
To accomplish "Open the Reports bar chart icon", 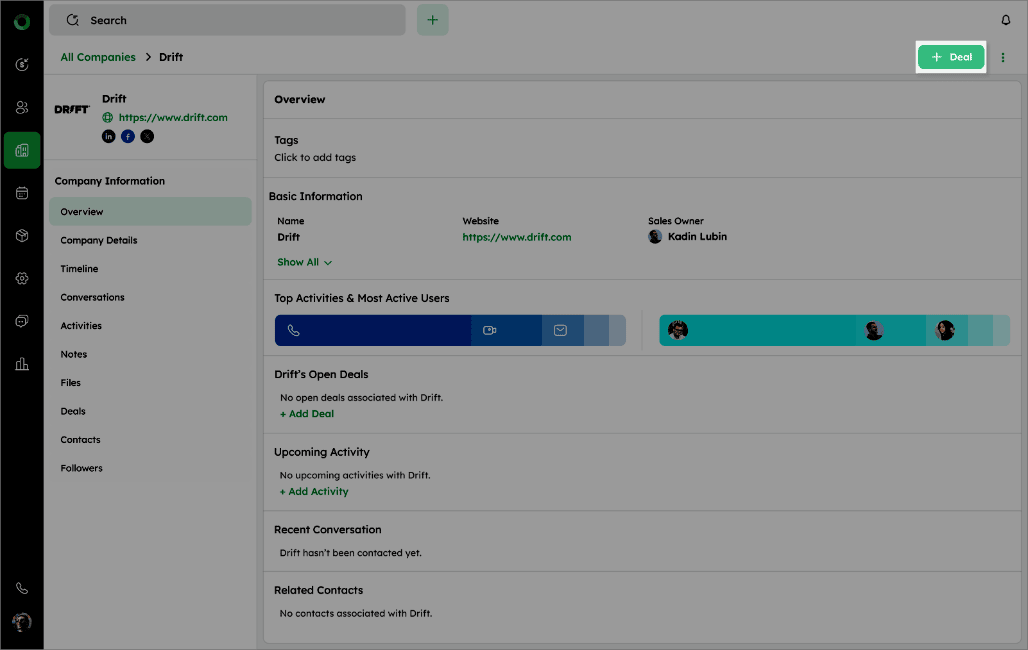I will (x=22, y=364).
